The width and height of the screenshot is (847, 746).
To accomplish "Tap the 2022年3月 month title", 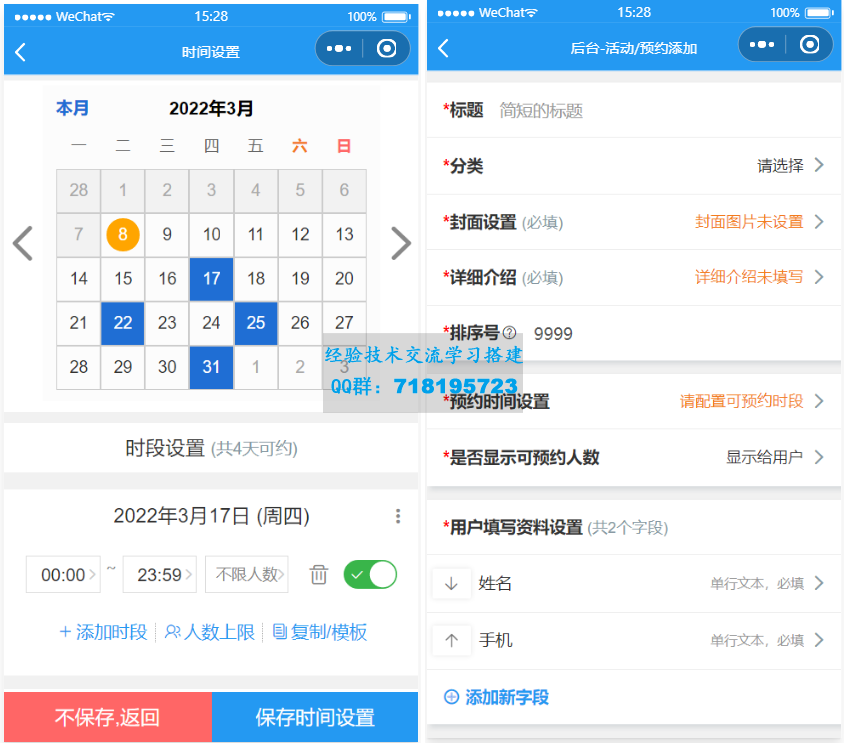I will pos(212,109).
